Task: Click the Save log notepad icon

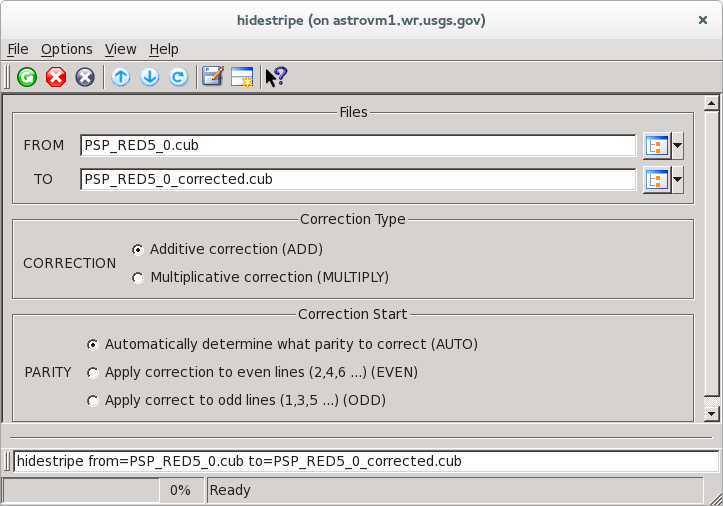Action: click(x=212, y=77)
